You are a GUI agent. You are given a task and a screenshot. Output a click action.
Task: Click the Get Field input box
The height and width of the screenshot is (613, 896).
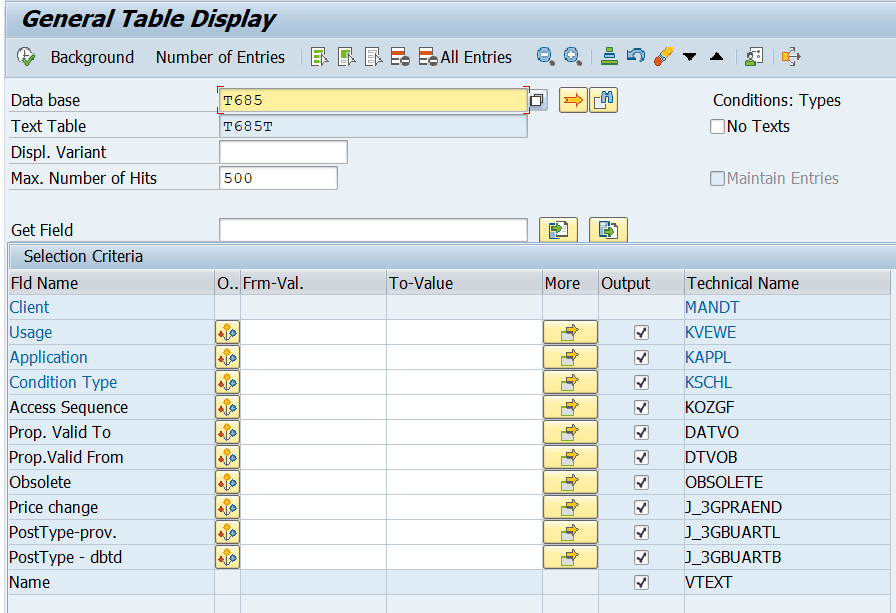[x=373, y=230]
